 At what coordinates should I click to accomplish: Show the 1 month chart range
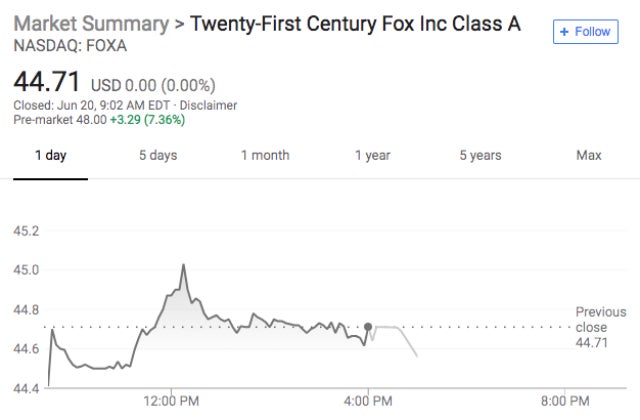coord(265,155)
